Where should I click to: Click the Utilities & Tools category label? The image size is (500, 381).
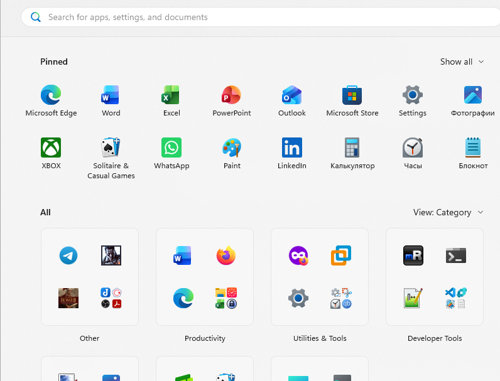pos(320,338)
